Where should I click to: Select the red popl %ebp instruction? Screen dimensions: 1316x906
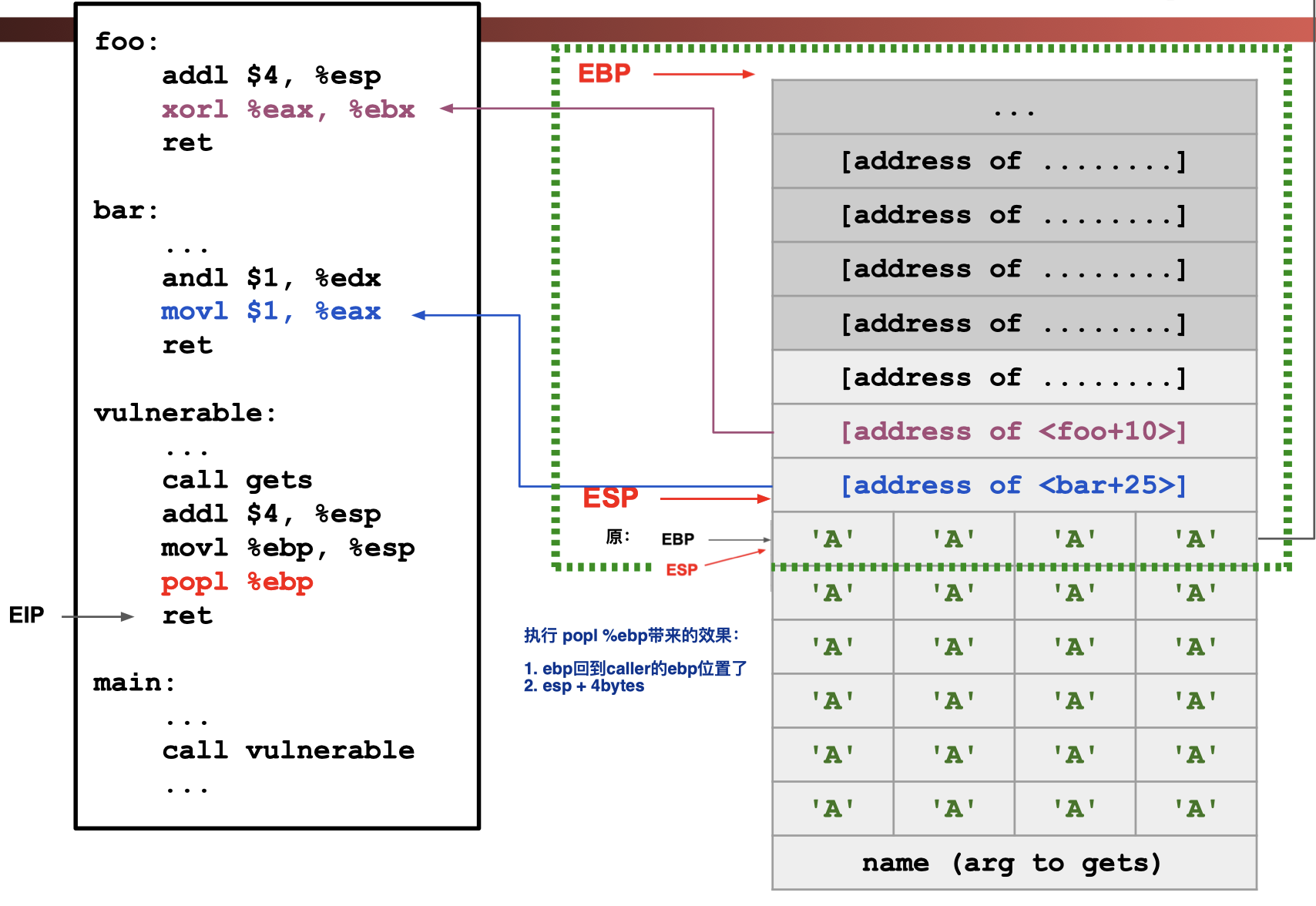coord(237,582)
